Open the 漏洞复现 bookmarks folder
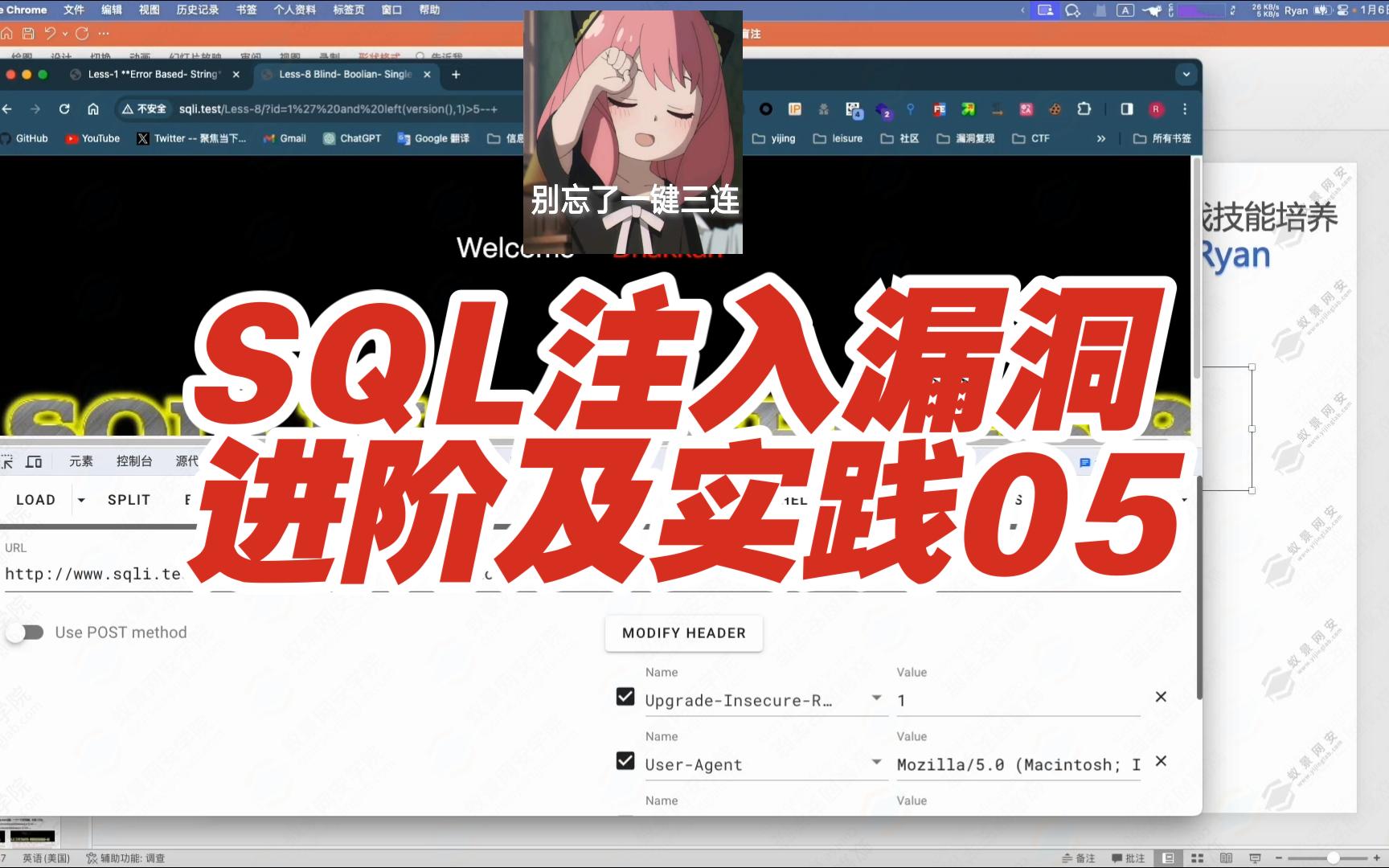Viewport: 1389px width, 868px height. (965, 139)
